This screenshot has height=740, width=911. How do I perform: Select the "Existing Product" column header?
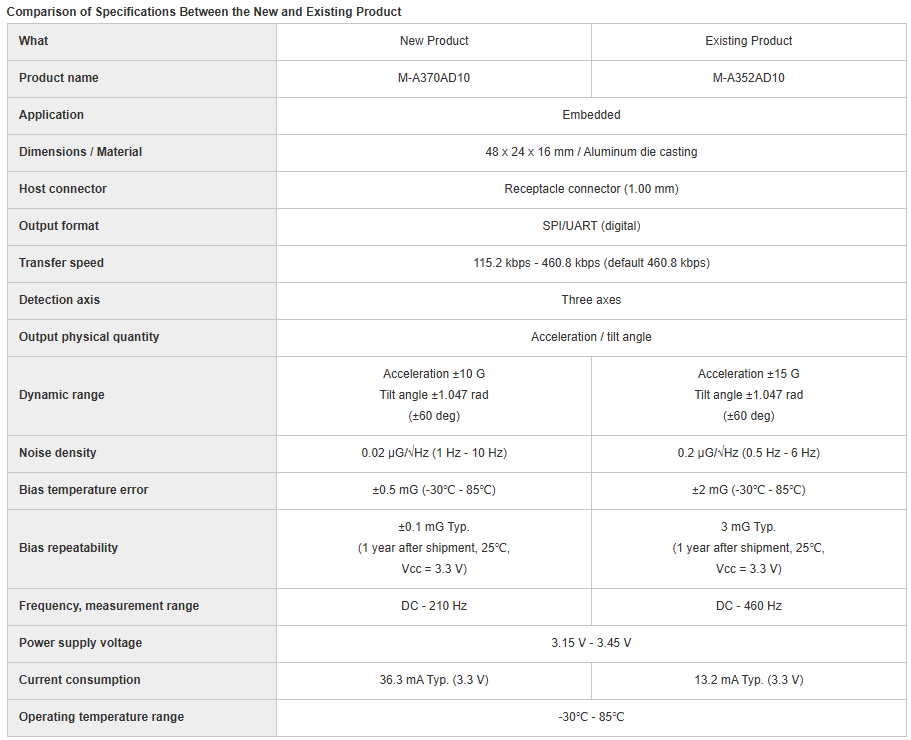click(748, 41)
